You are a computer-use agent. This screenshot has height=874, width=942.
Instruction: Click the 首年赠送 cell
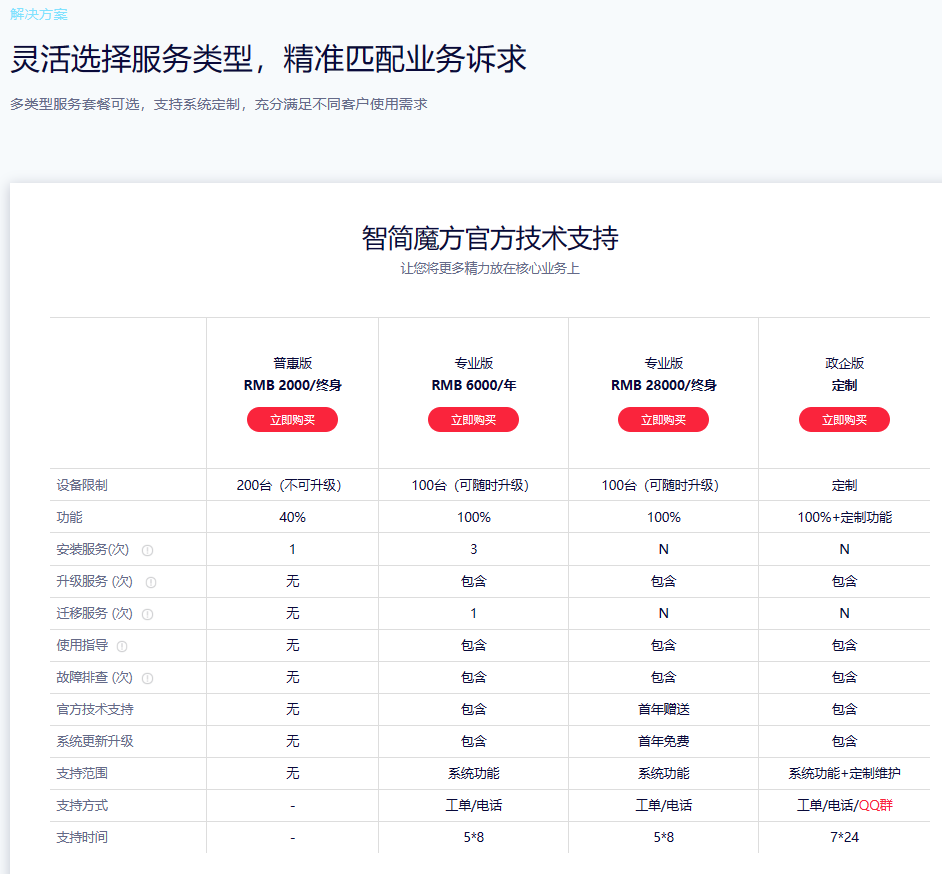coord(663,709)
